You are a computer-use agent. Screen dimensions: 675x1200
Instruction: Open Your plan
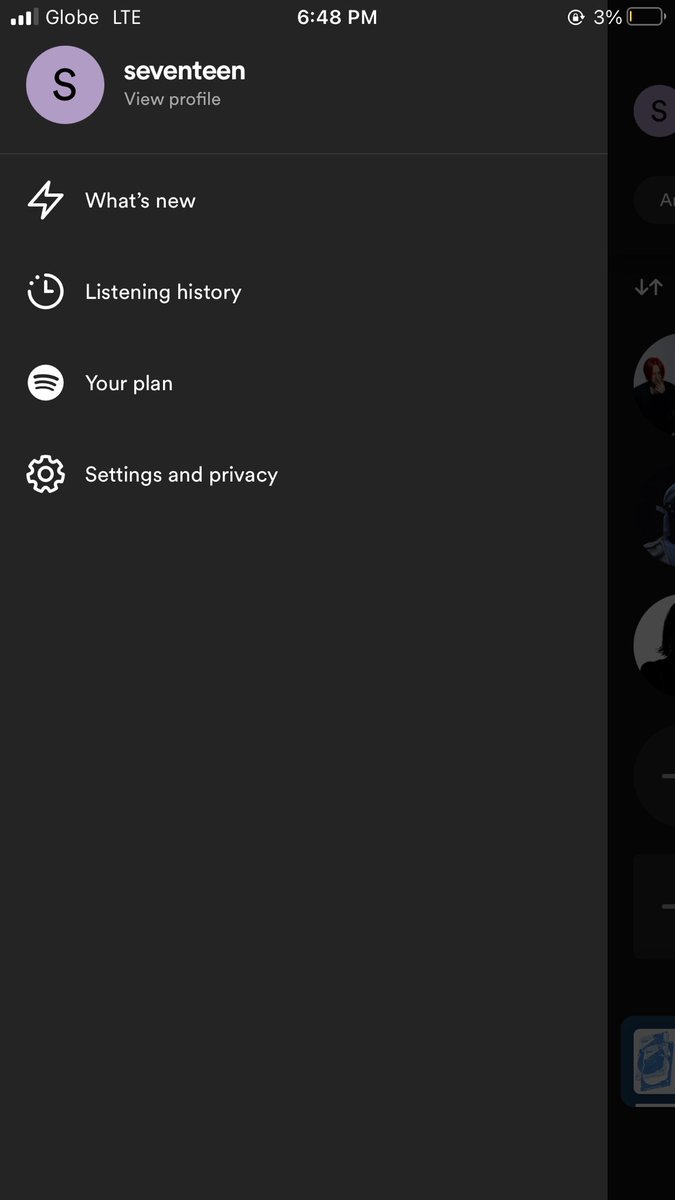(x=129, y=383)
